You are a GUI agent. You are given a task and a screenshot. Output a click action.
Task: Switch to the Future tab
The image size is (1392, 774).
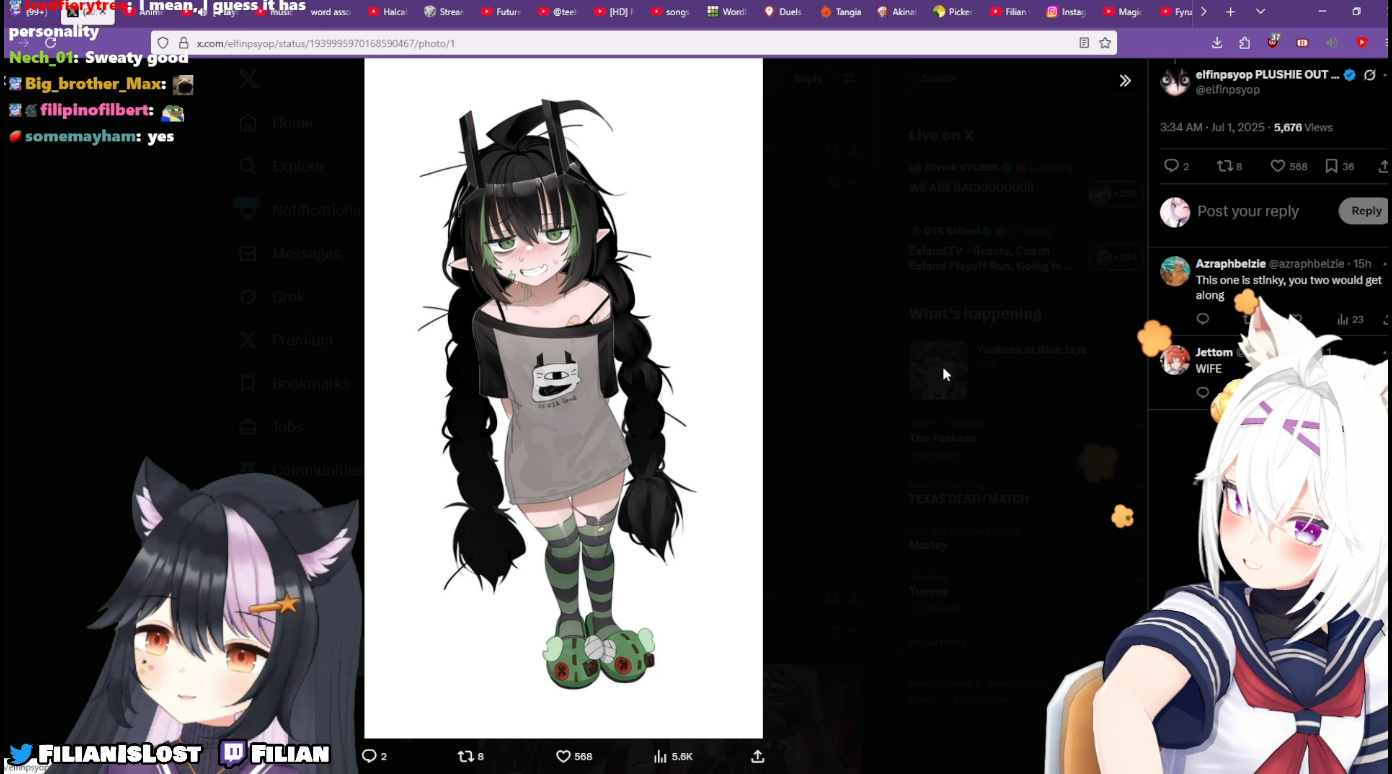pos(501,12)
